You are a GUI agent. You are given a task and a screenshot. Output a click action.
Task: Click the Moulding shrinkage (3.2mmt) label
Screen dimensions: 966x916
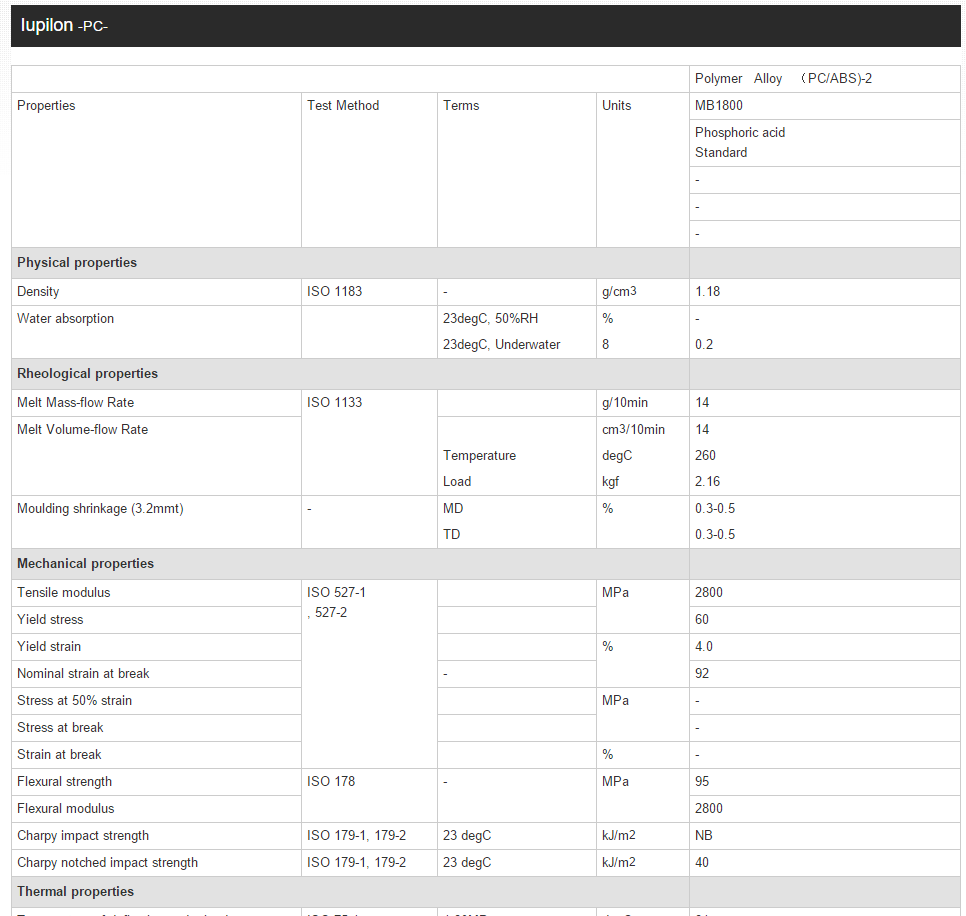(x=100, y=508)
